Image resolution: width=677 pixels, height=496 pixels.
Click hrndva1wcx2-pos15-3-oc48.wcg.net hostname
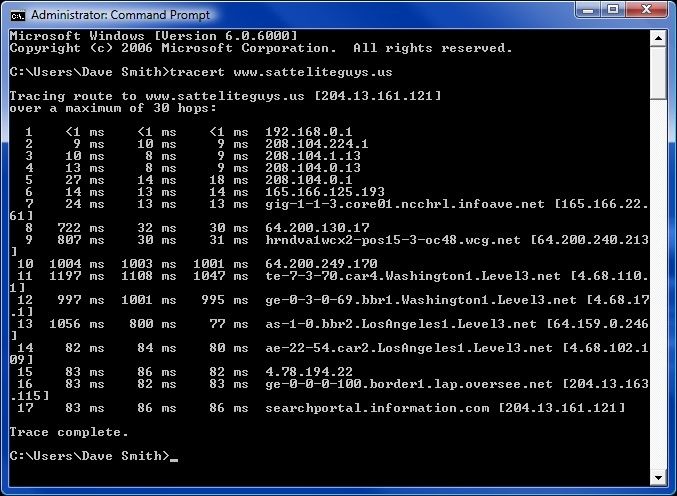click(x=393, y=240)
